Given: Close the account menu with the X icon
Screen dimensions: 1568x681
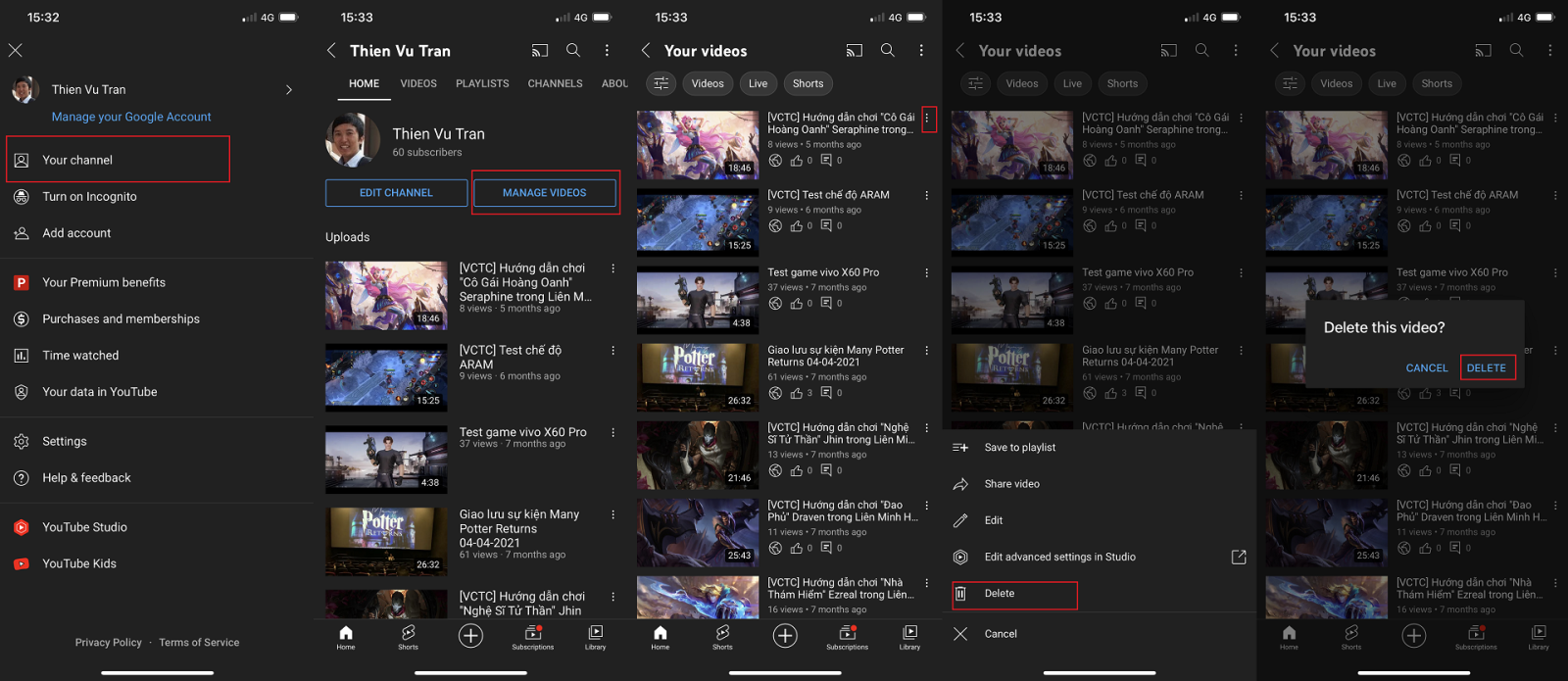Looking at the screenshot, I should [x=16, y=50].
